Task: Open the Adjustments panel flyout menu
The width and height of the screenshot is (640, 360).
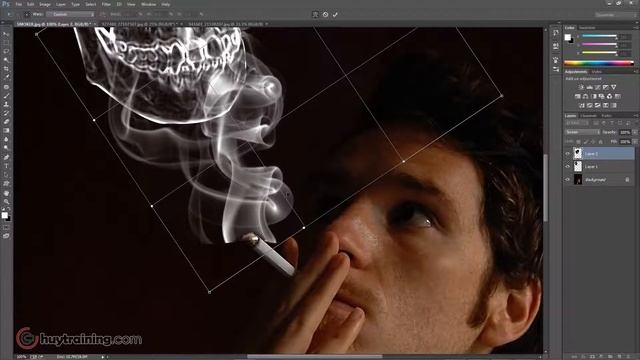Action: [x=636, y=72]
